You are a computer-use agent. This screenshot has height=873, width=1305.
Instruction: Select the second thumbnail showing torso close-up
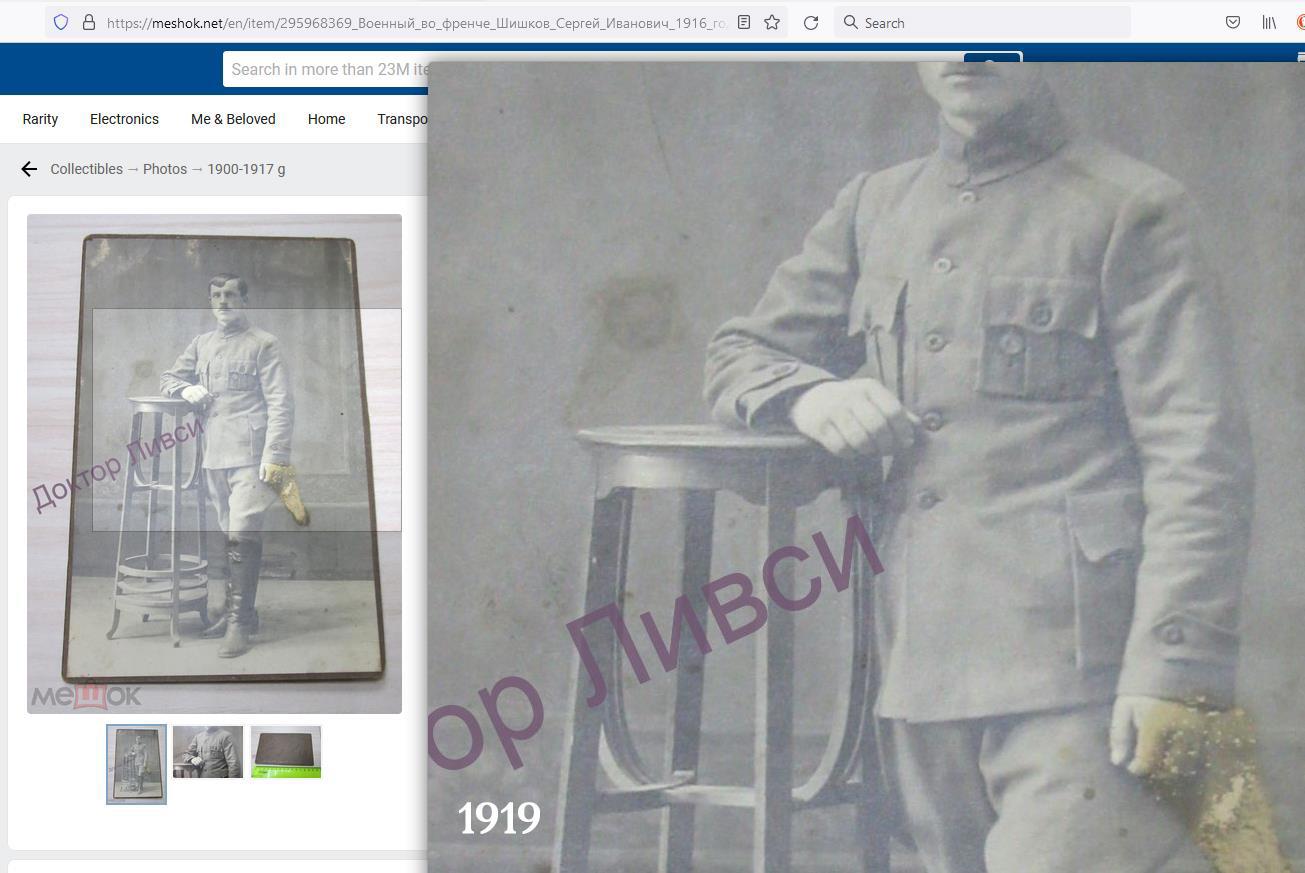[208, 752]
